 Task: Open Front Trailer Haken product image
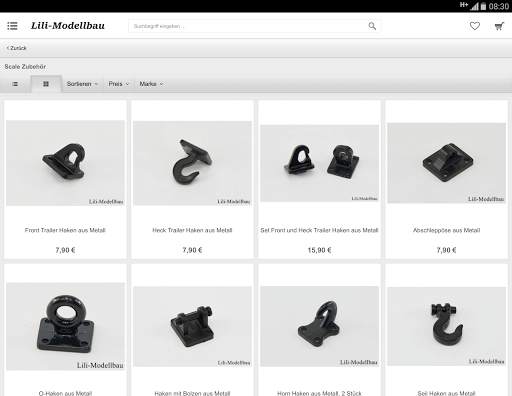point(65,163)
